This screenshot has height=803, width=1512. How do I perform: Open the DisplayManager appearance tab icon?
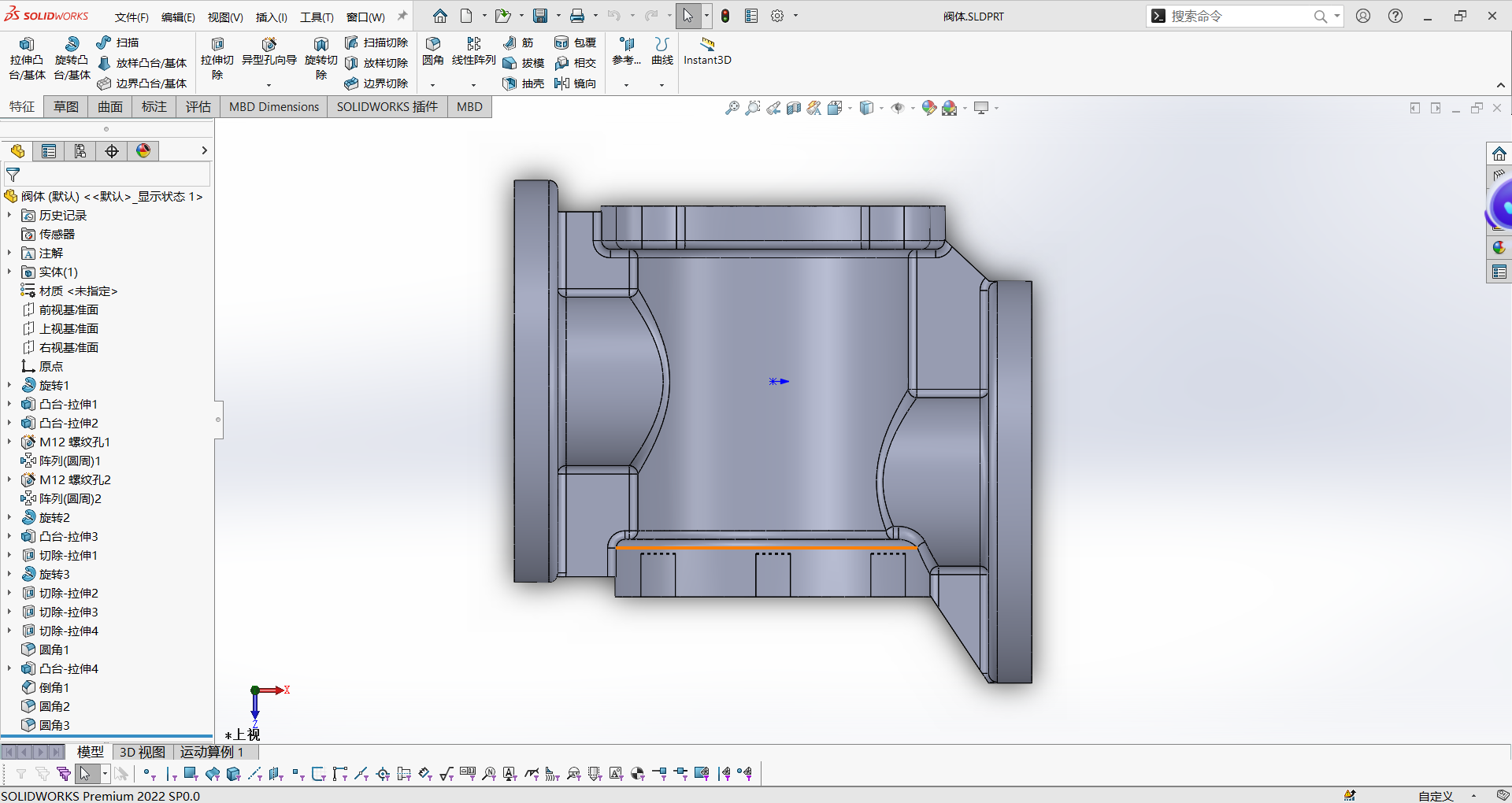click(143, 151)
